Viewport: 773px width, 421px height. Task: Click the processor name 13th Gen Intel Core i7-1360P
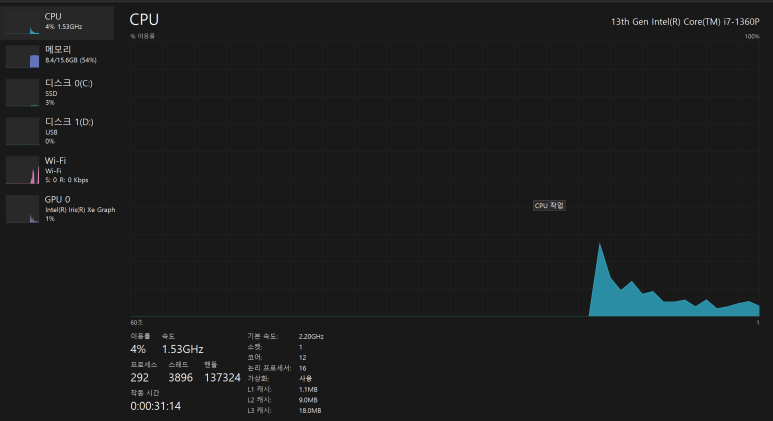coord(685,22)
